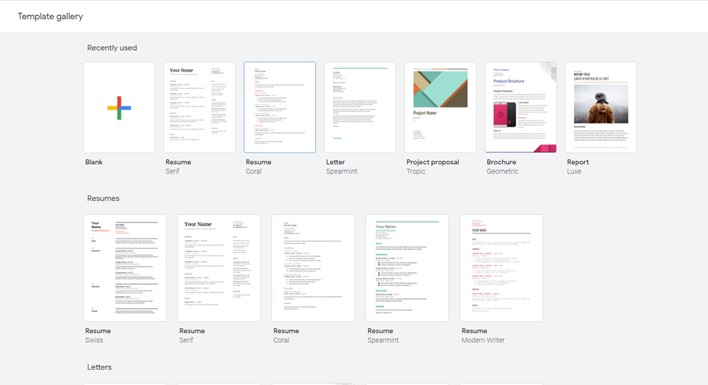Click the 'Brochure' label text
Viewport: 708px width, 385px height.
(x=501, y=162)
